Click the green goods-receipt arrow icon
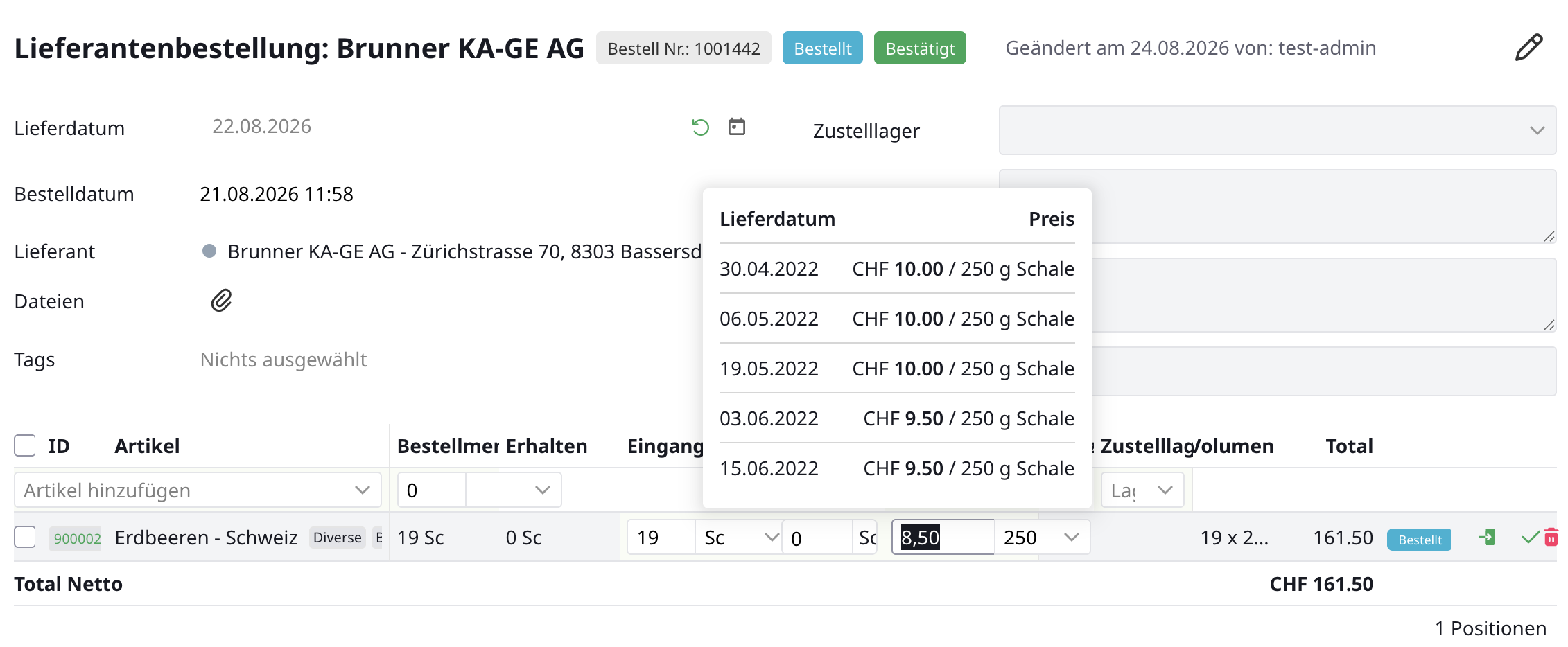Screen dimensions: 1568x647 point(1487,537)
